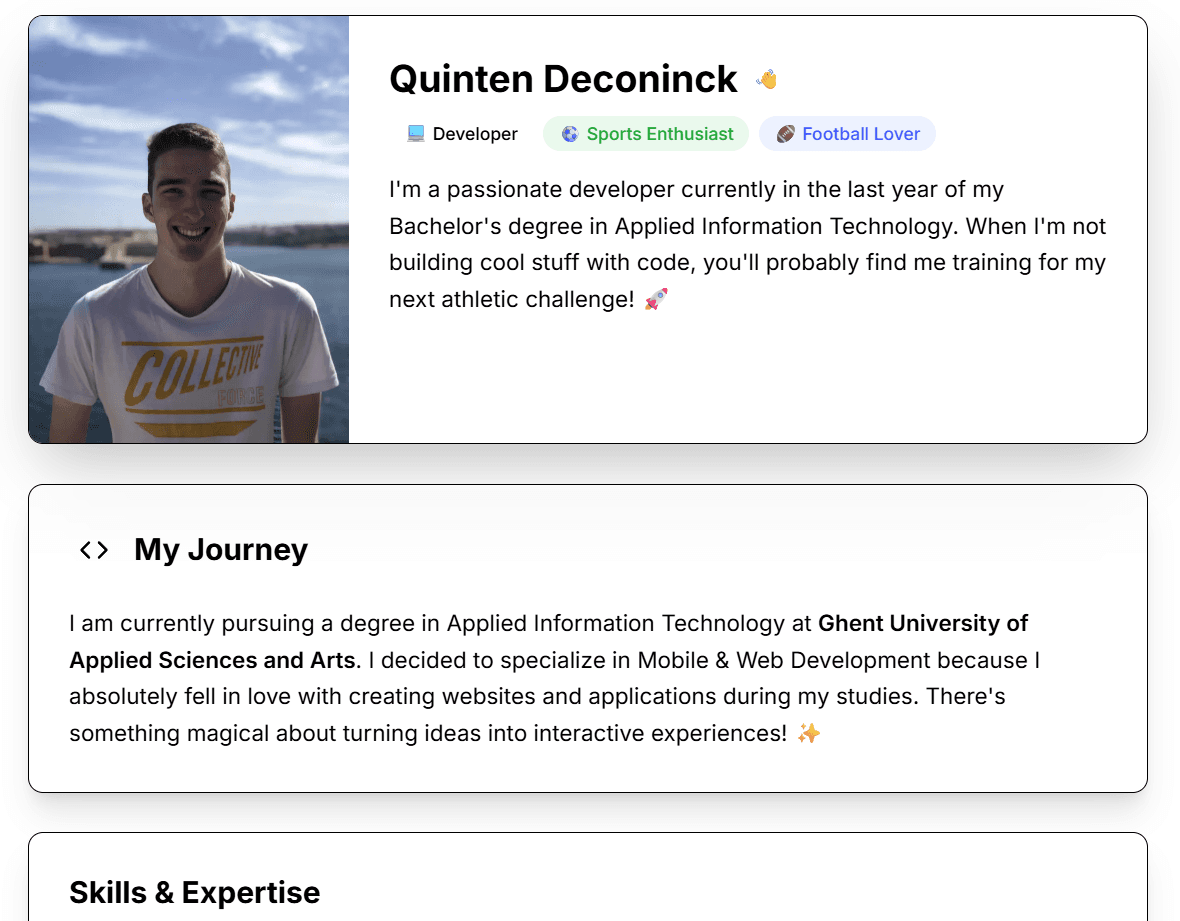The width and height of the screenshot is (1180, 921).
Task: Click the waving hand emoji beside the name
Action: click(x=767, y=79)
